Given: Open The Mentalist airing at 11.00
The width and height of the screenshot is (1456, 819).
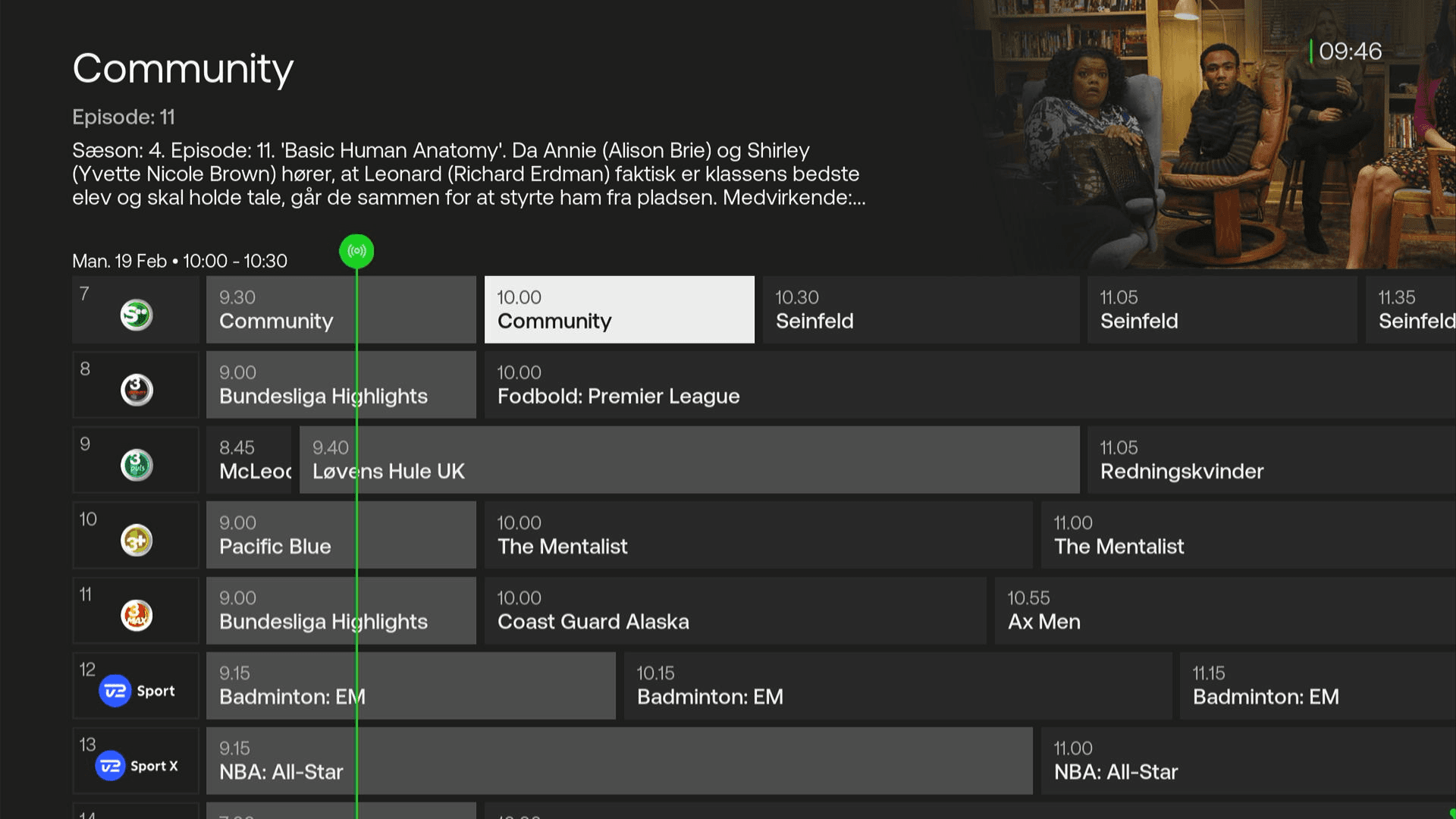Looking at the screenshot, I should tap(1244, 535).
